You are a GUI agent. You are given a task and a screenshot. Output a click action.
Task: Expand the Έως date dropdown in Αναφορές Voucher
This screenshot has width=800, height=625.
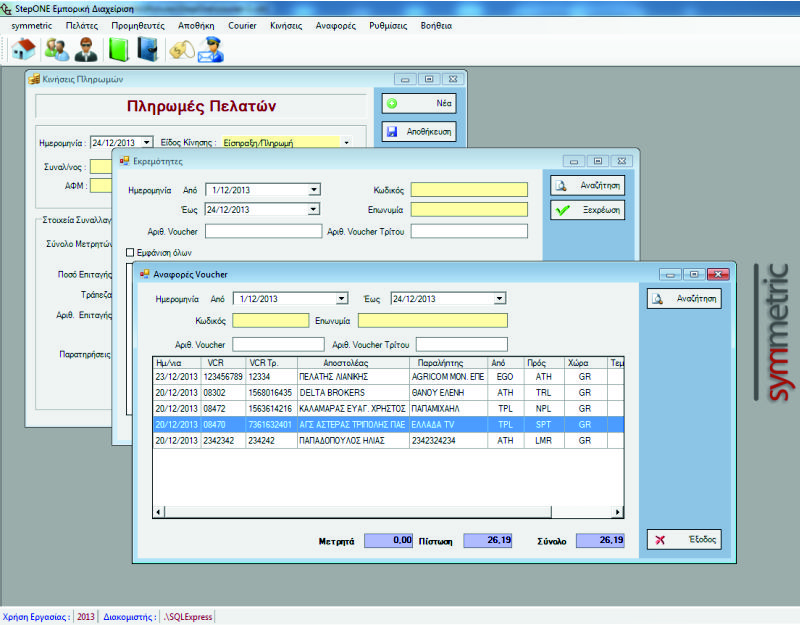click(500, 298)
